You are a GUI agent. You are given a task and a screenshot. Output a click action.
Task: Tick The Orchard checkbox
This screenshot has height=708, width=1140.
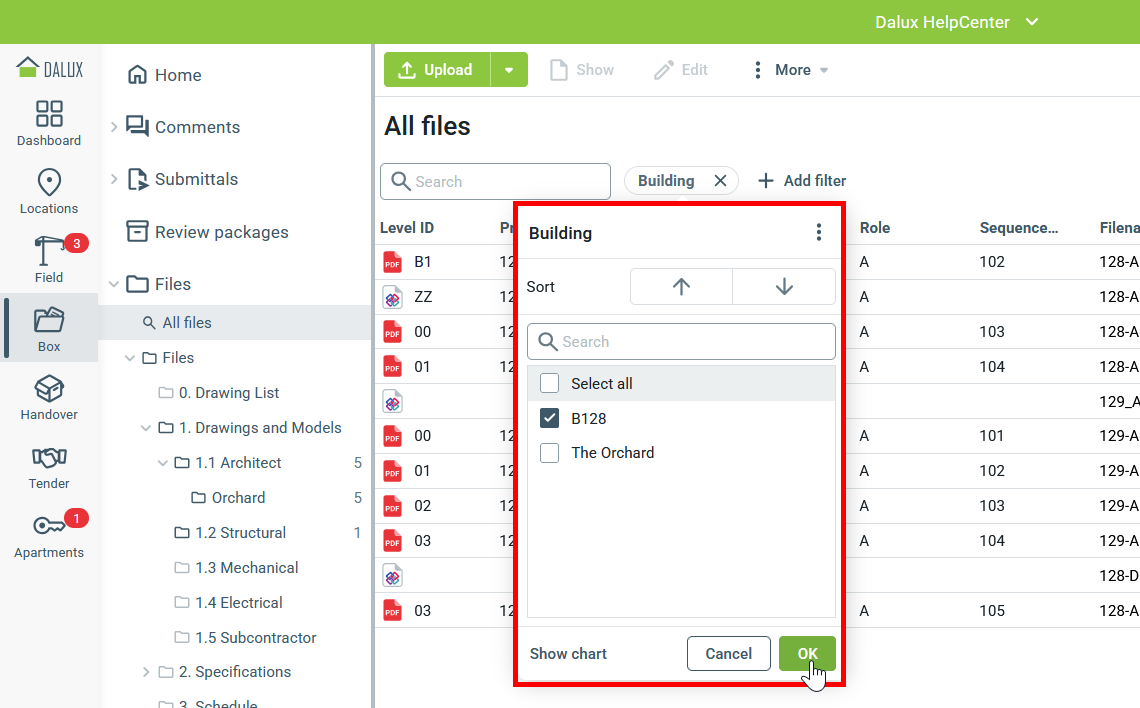coord(550,453)
